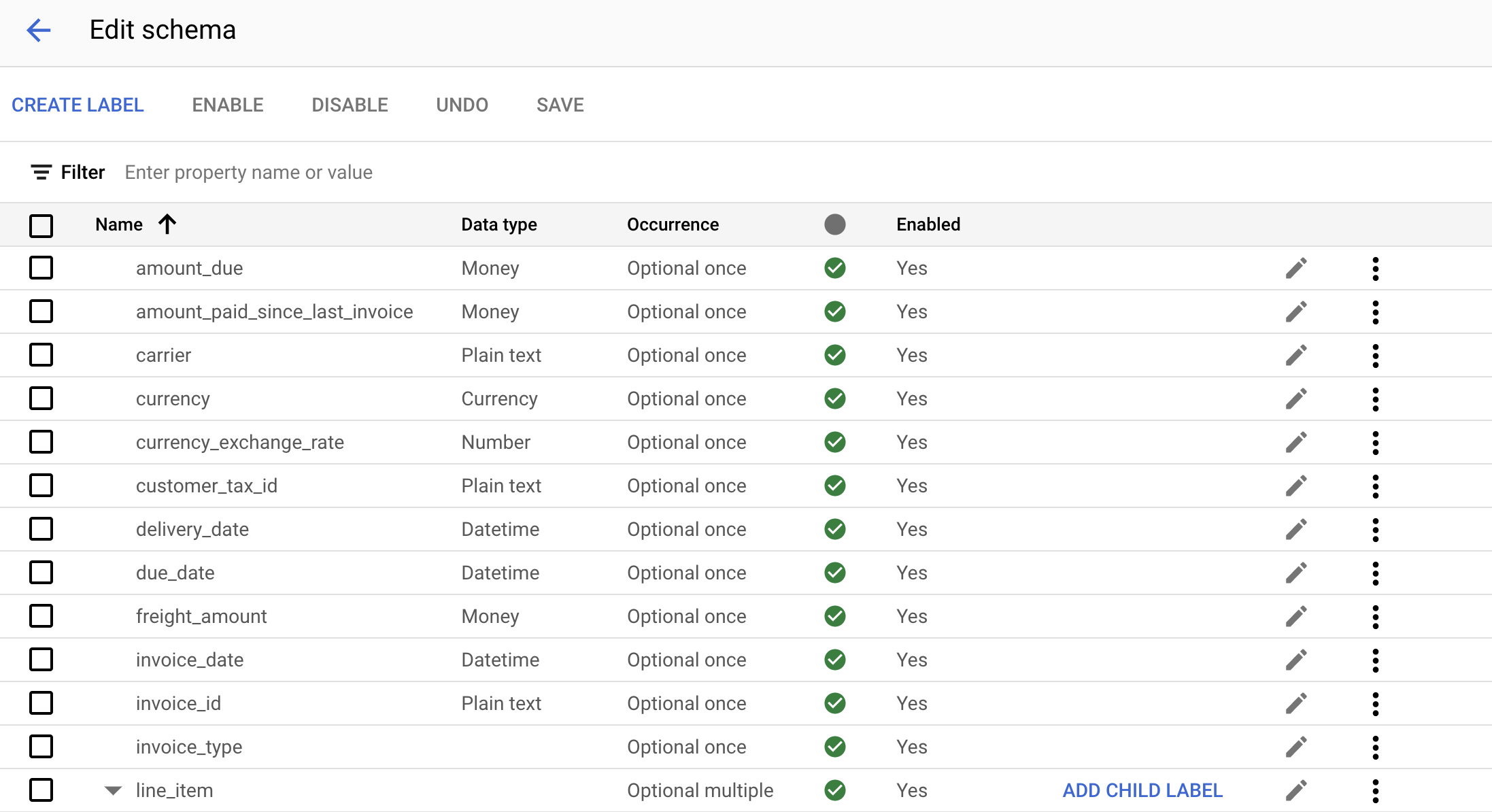The width and height of the screenshot is (1492, 812).
Task: Click the currency_exchange_rate label name
Action: [240, 443]
